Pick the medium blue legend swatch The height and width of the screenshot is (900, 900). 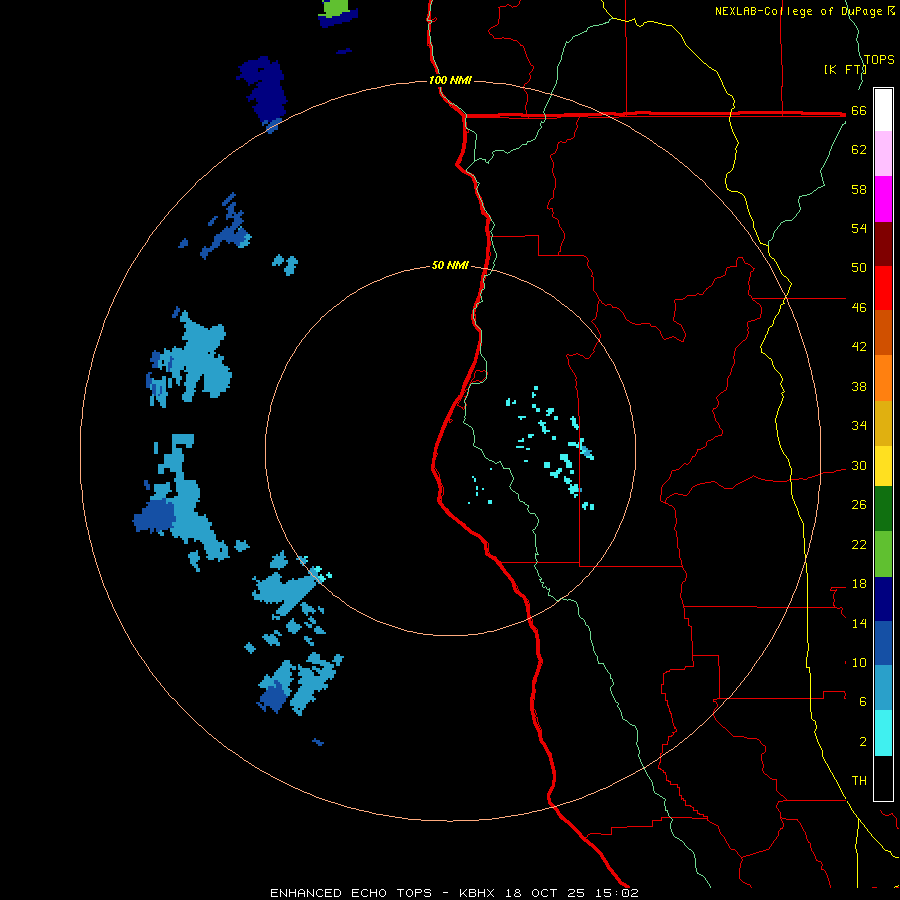[883, 643]
